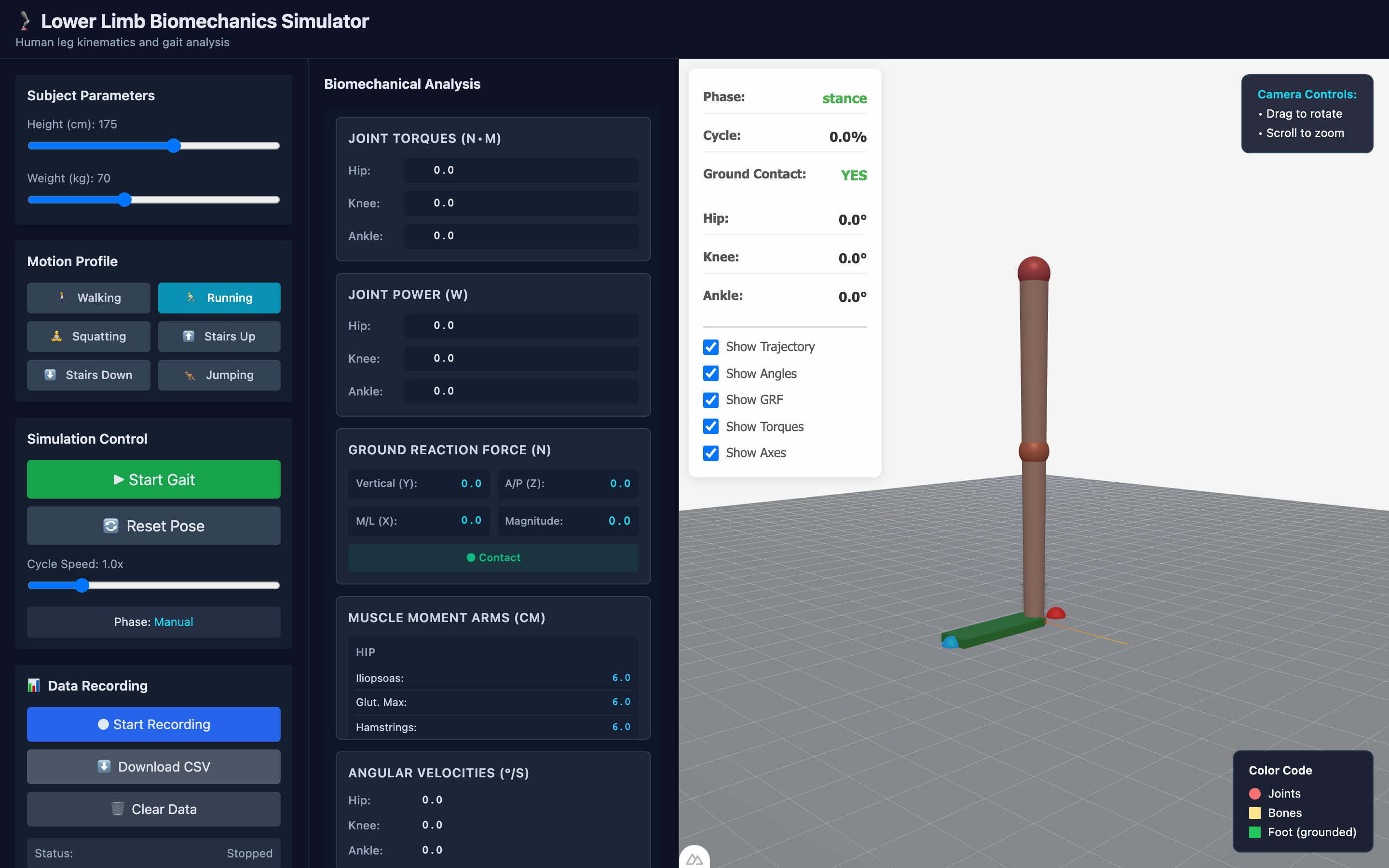
Task: Click the Cycle Speed slider handle
Action: [x=82, y=585]
